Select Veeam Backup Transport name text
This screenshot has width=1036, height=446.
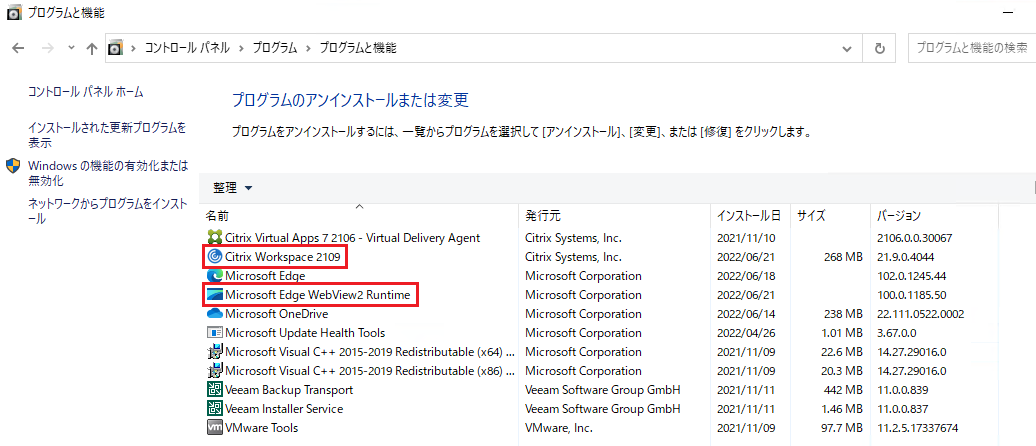point(289,390)
